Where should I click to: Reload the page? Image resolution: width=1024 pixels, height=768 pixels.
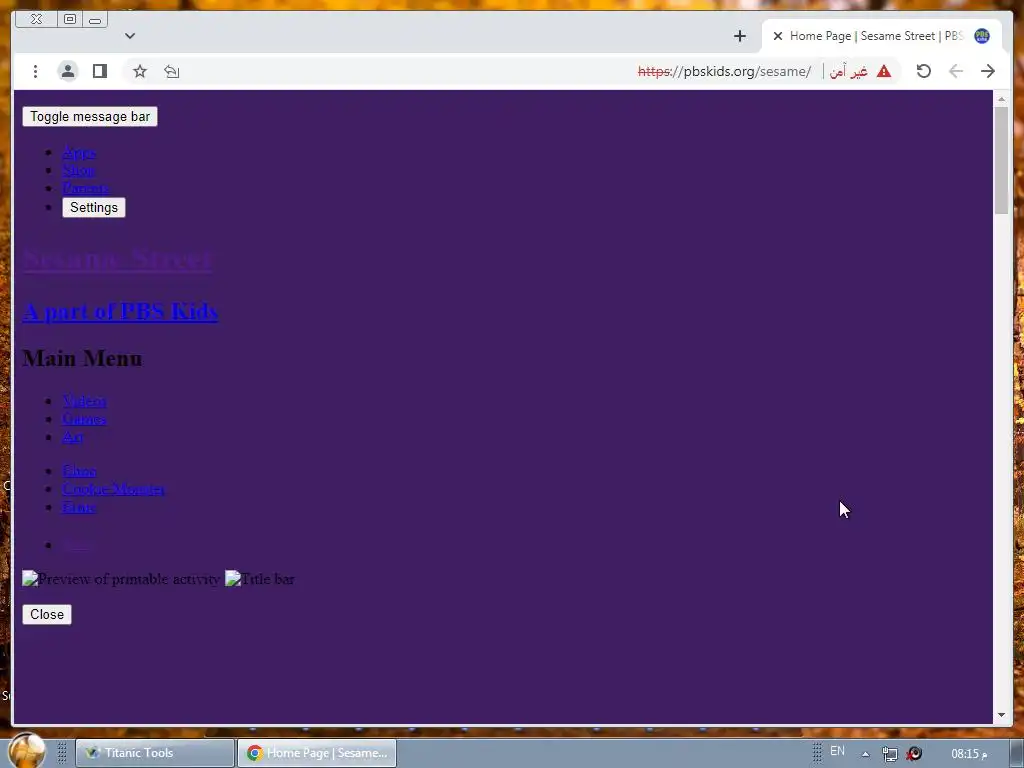click(x=923, y=71)
